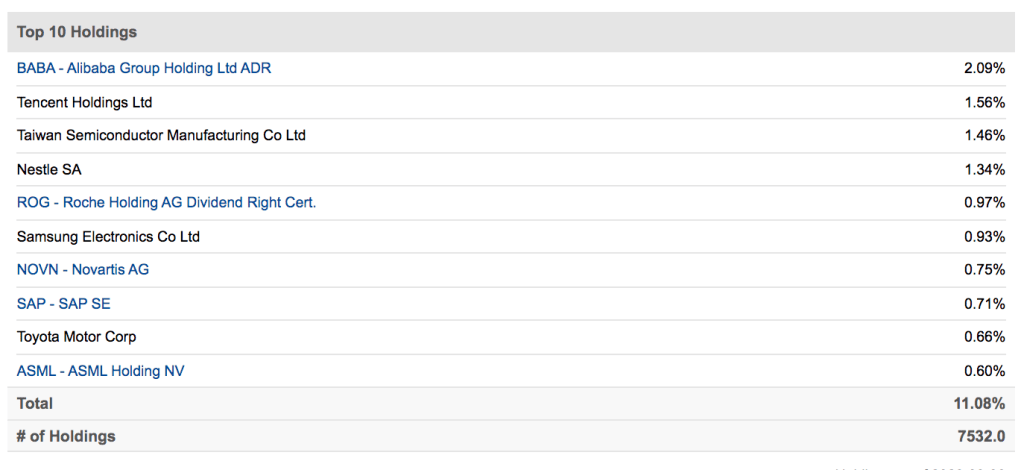Click the 0.97% Roche percentage
1024x470 pixels.
984,202
